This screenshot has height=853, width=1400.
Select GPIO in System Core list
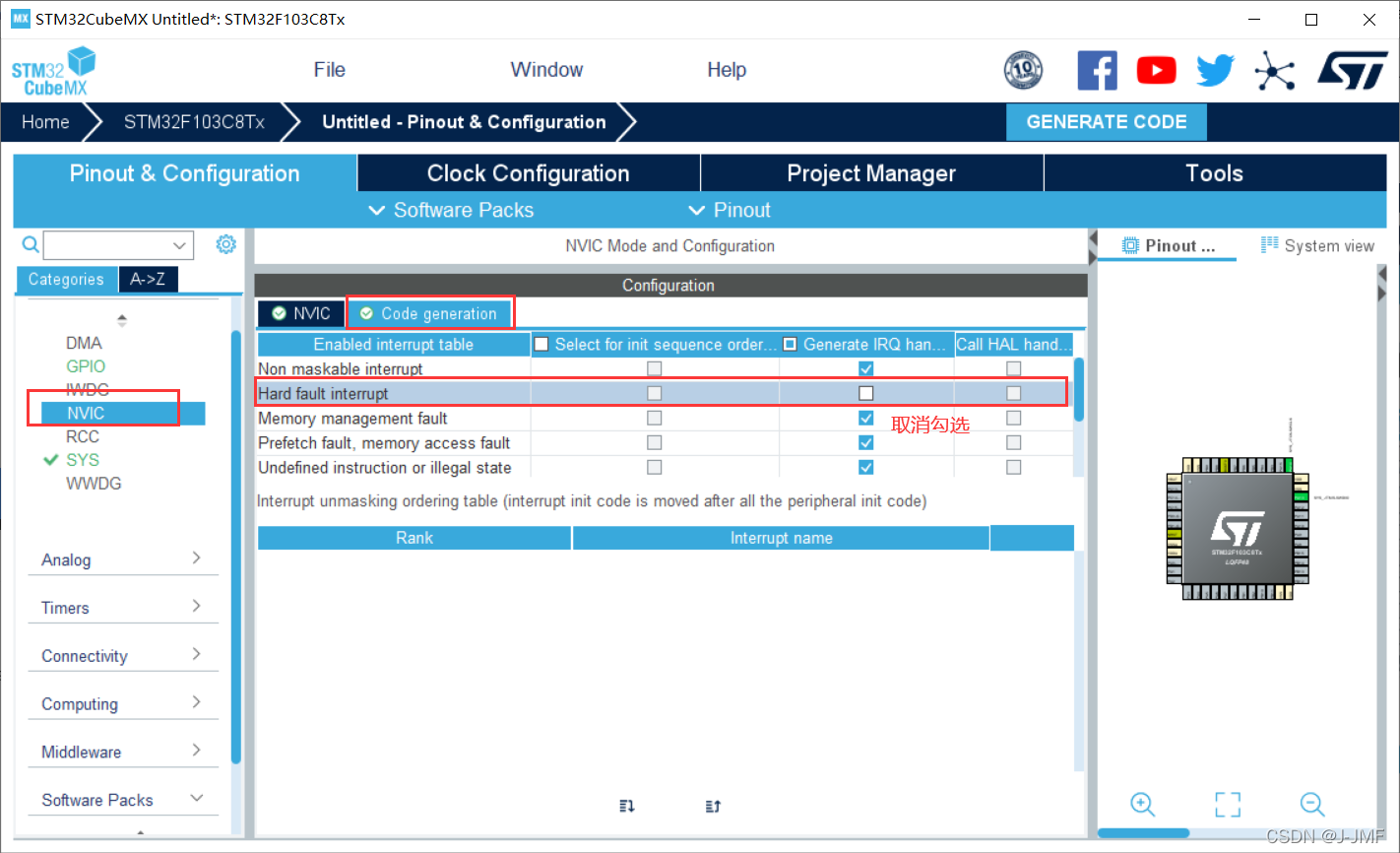86,366
